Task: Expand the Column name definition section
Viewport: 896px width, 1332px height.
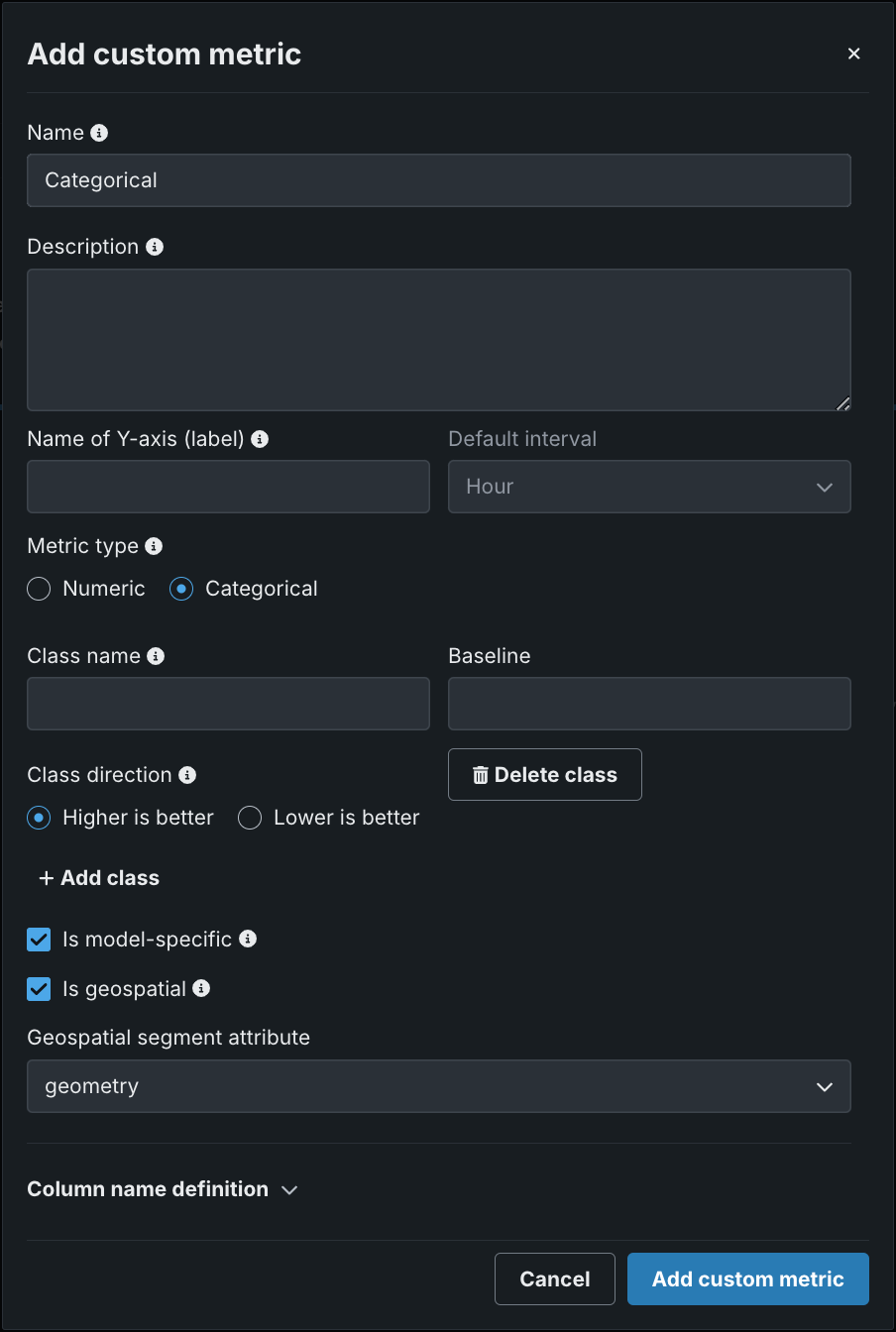Action: tap(163, 1189)
